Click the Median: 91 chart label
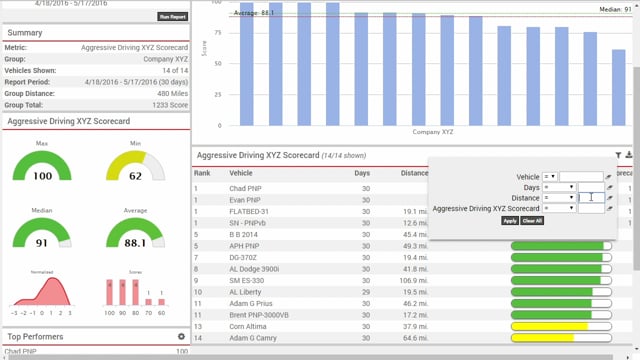The image size is (640, 360). coord(615,9)
